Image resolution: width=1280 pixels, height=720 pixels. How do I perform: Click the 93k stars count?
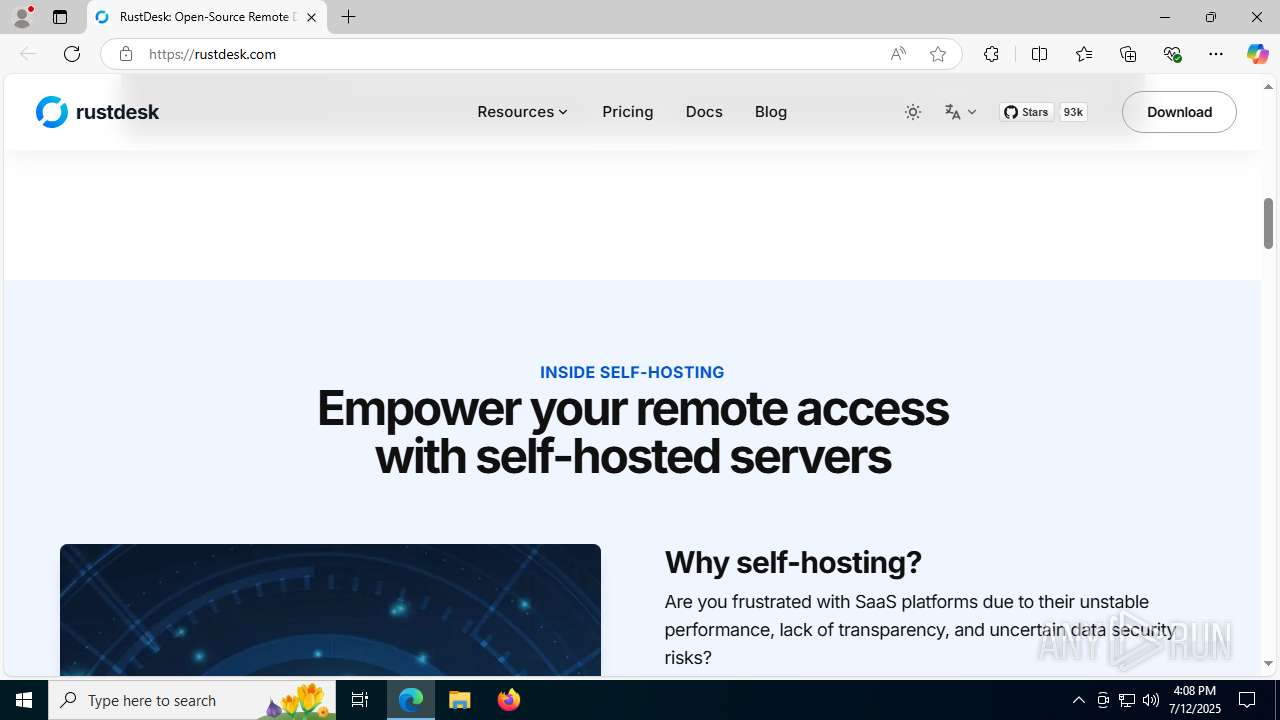tap(1073, 112)
